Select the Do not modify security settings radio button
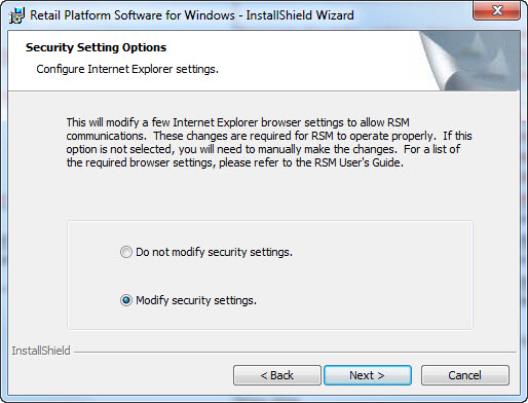Image resolution: width=528 pixels, height=403 pixels. pyautogui.click(x=126, y=252)
